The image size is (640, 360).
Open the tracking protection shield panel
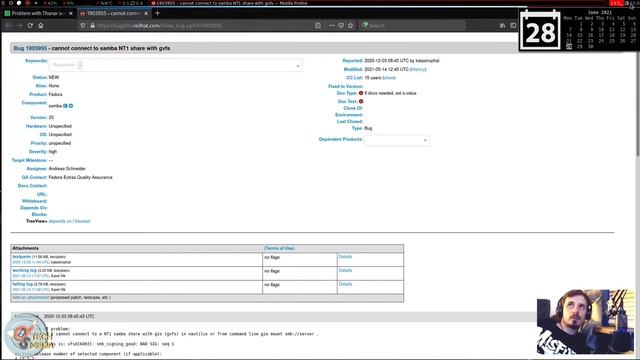[x=83, y=25]
